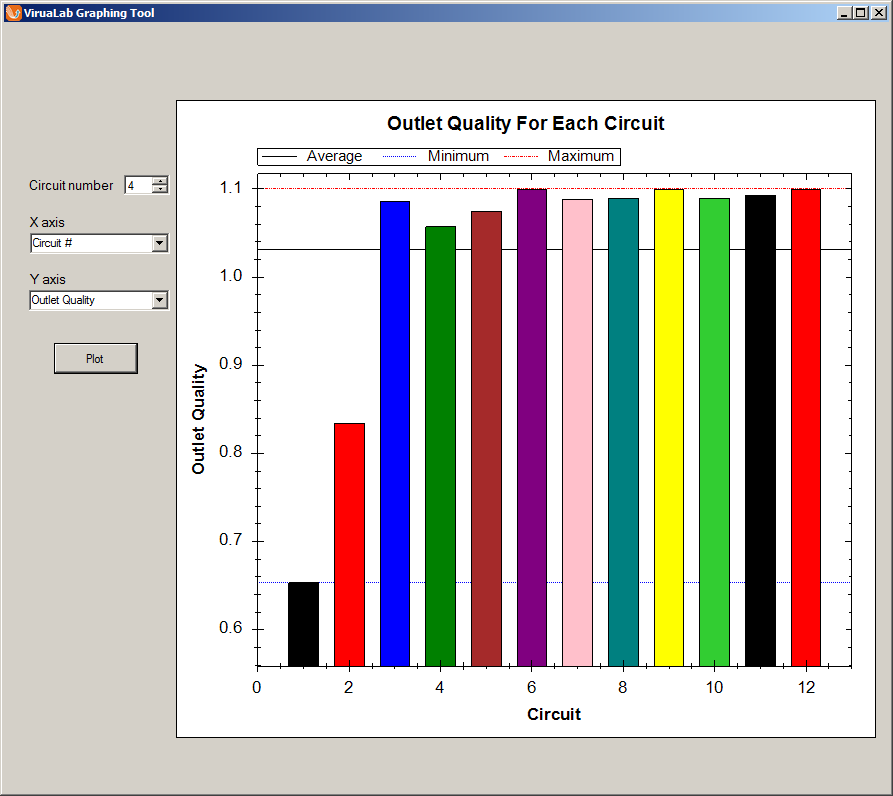Decrease circuit number with the down arrow

(160, 189)
